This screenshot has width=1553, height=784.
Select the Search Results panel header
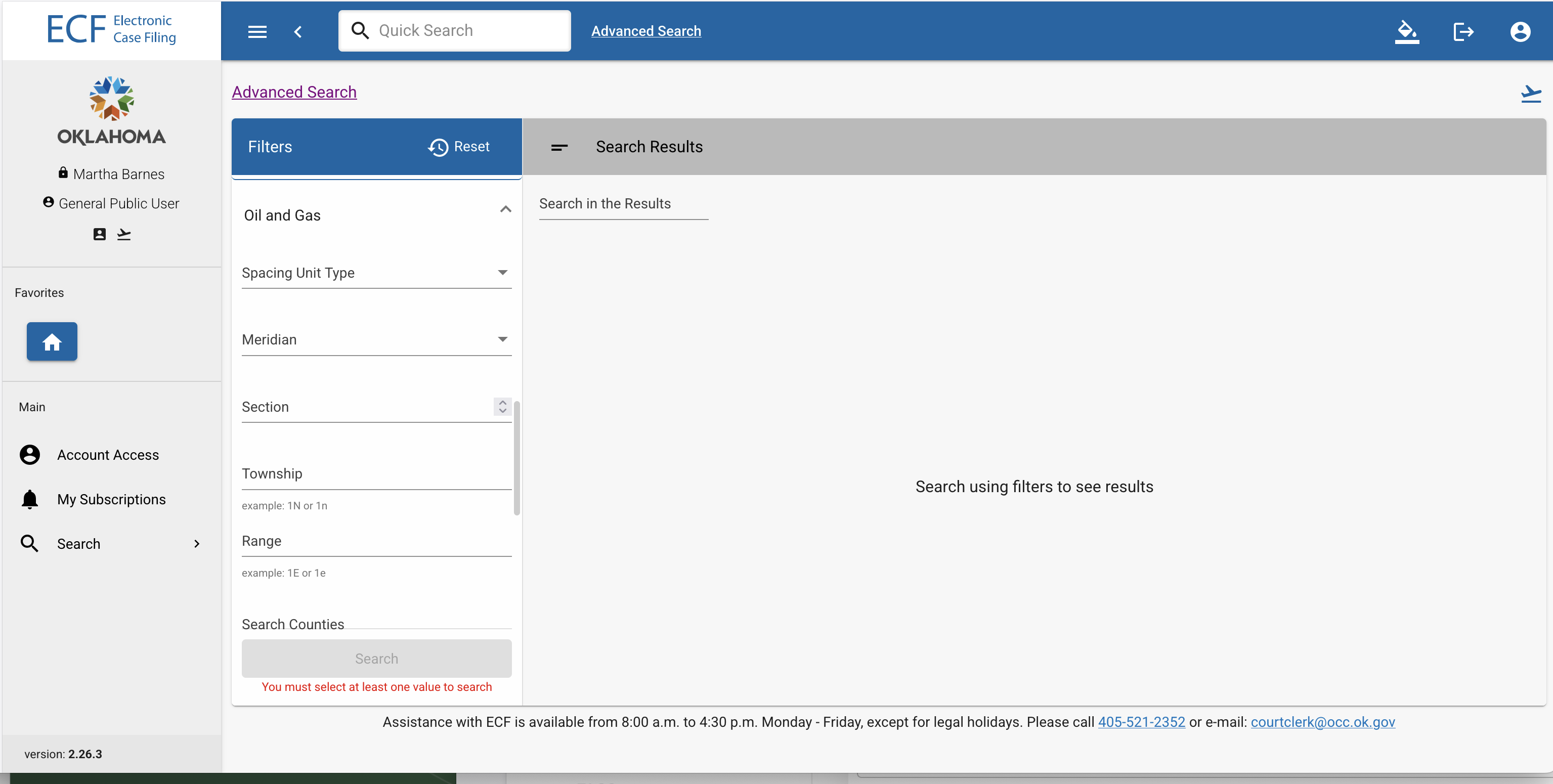click(x=1033, y=147)
